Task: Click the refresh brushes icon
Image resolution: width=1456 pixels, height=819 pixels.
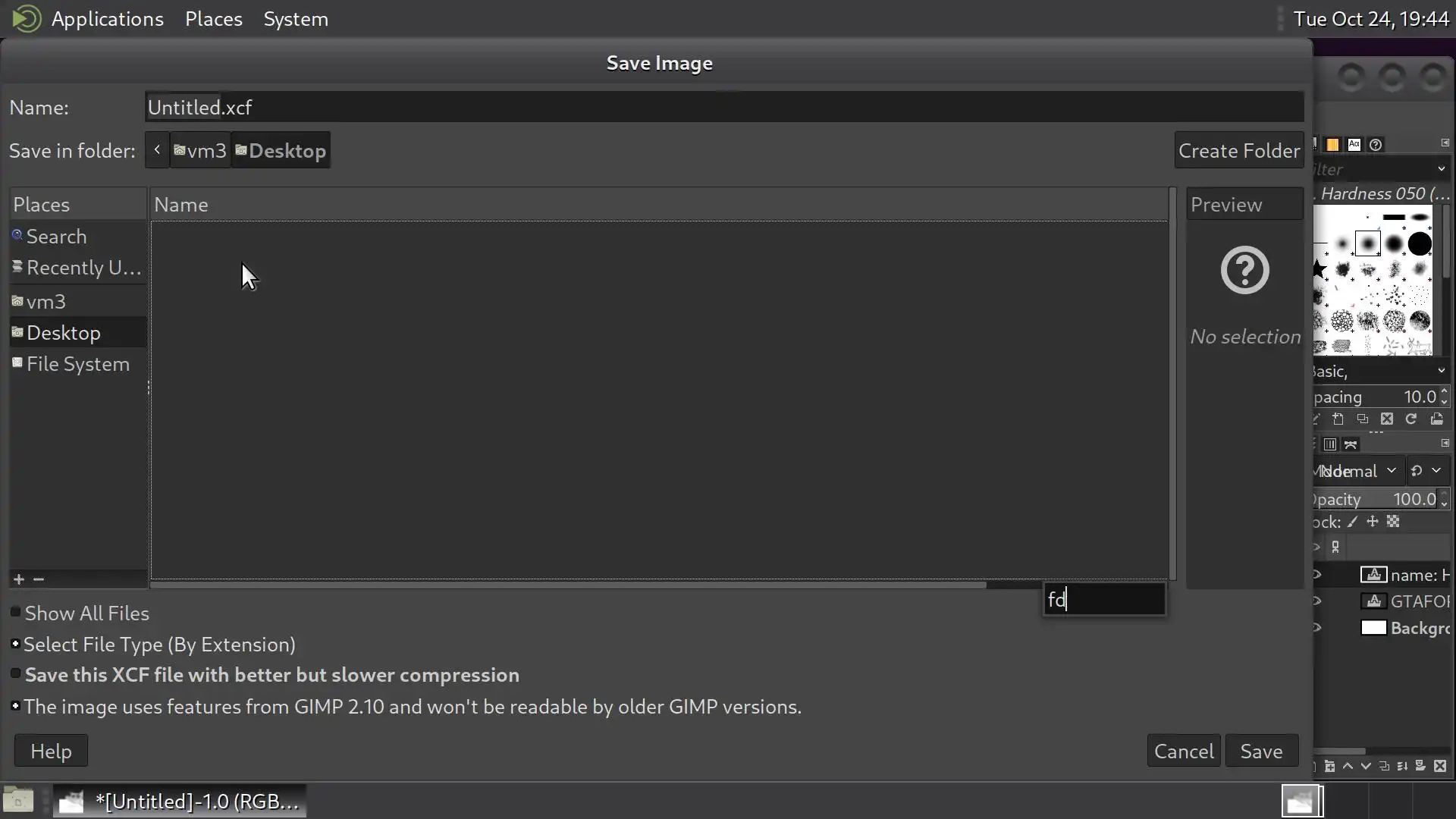Action: pyautogui.click(x=1411, y=419)
